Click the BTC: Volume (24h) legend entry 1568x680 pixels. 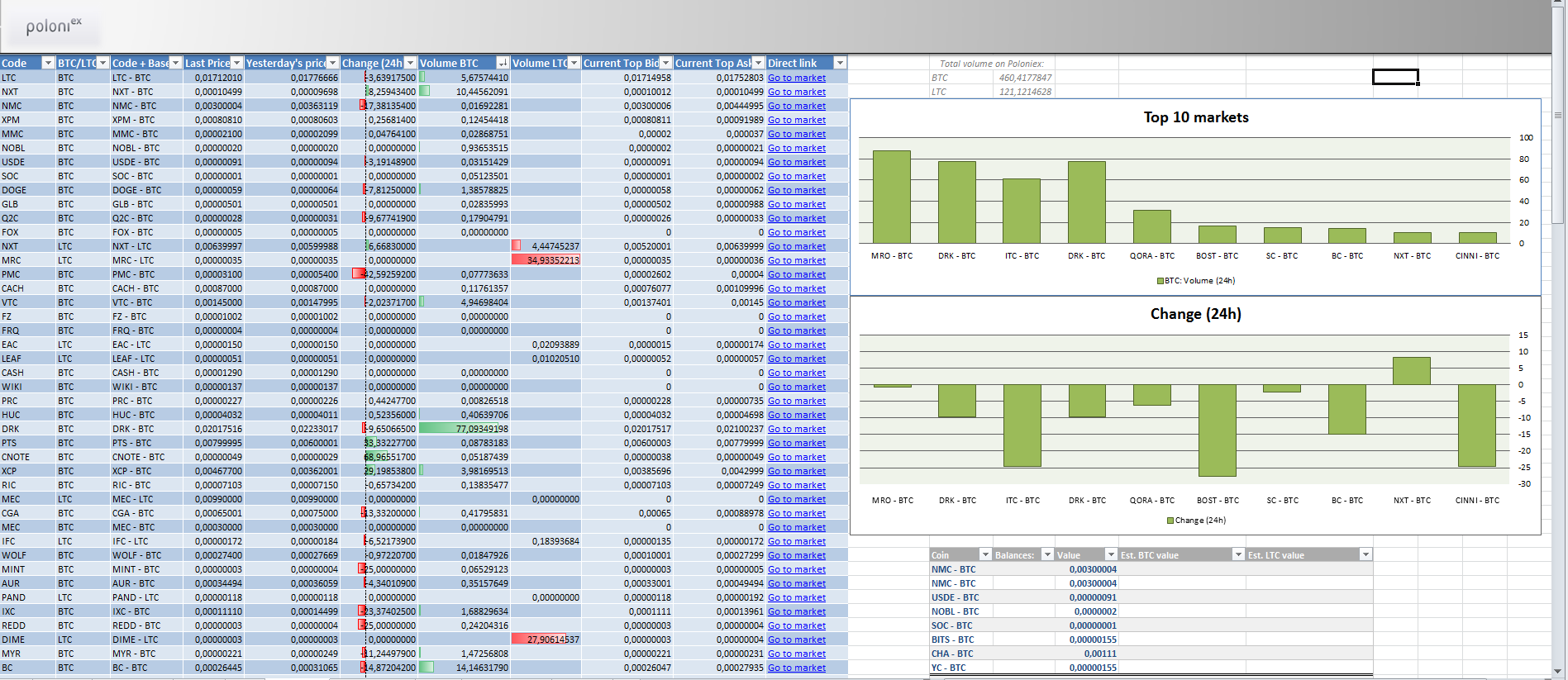coord(1195,281)
